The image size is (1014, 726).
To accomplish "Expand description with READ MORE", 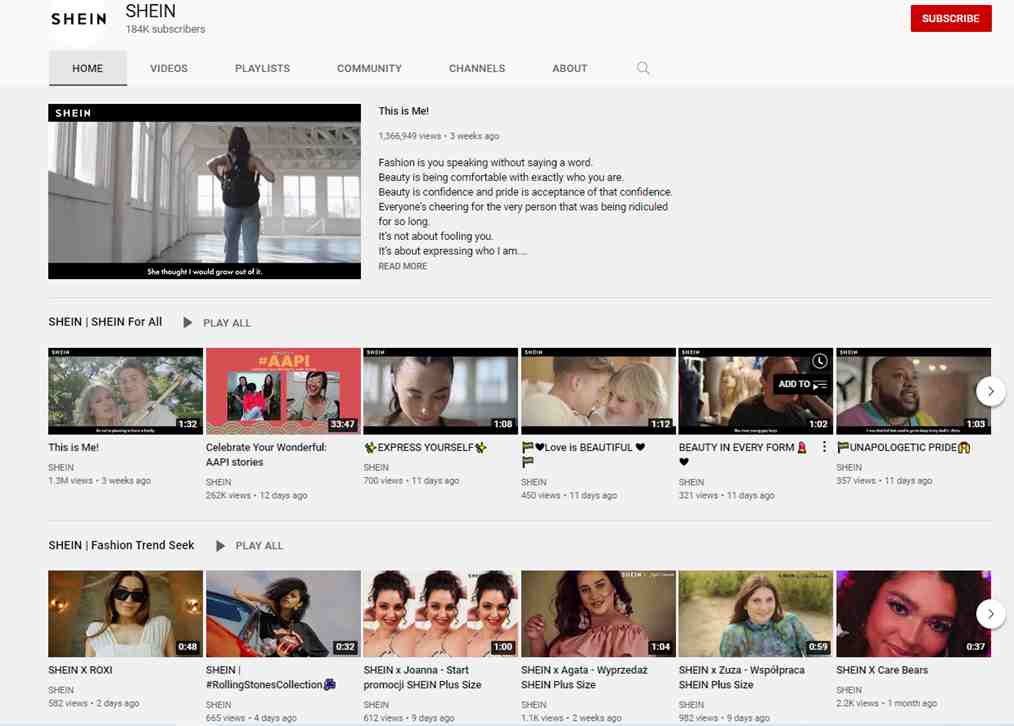I will coord(402,266).
